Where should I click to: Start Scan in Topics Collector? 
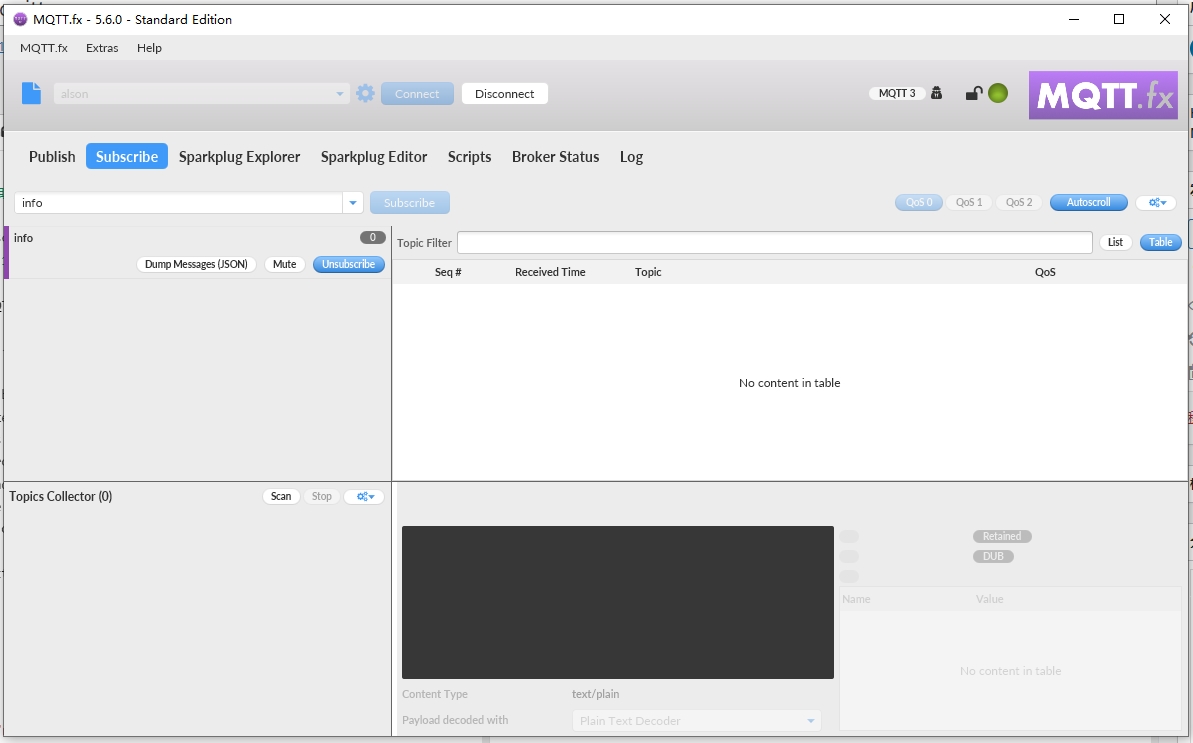[x=281, y=497]
